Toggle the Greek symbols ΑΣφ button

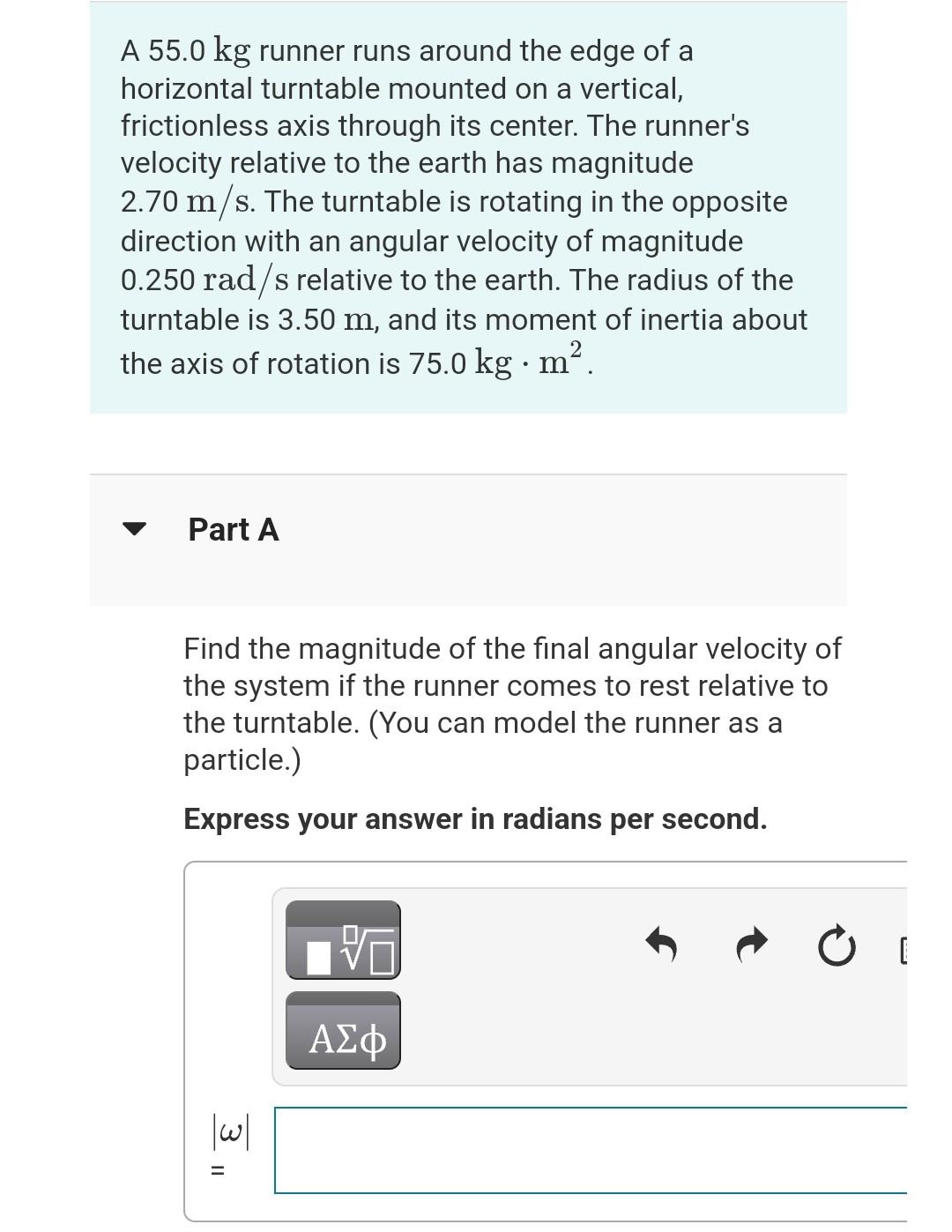(343, 1034)
